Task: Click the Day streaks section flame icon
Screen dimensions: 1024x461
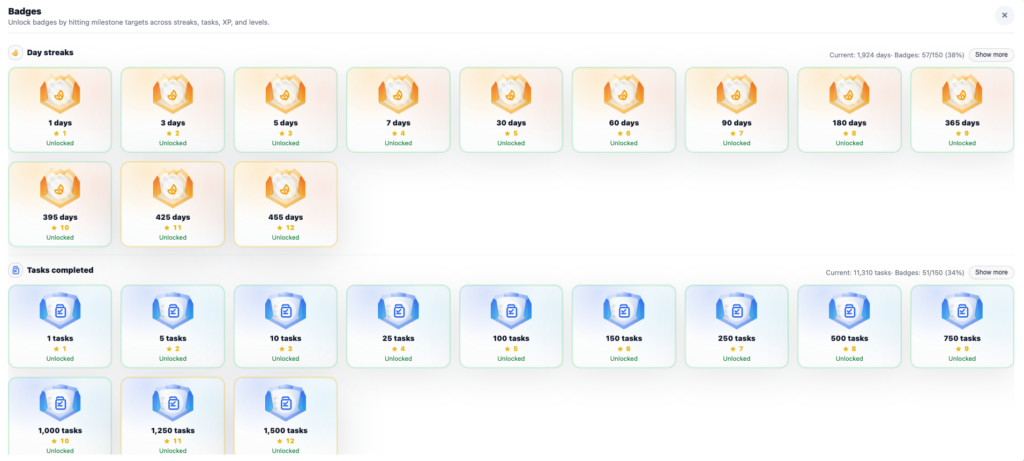Action: (x=16, y=53)
